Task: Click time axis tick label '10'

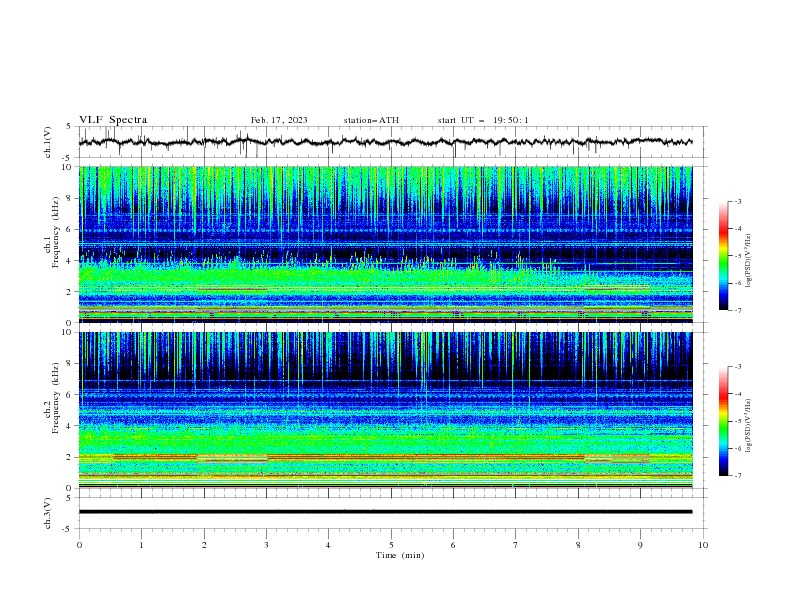Action: click(703, 545)
